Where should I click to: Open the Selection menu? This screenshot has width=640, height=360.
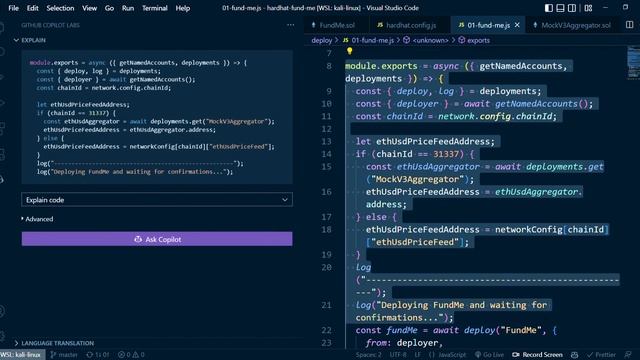[x=60, y=8]
